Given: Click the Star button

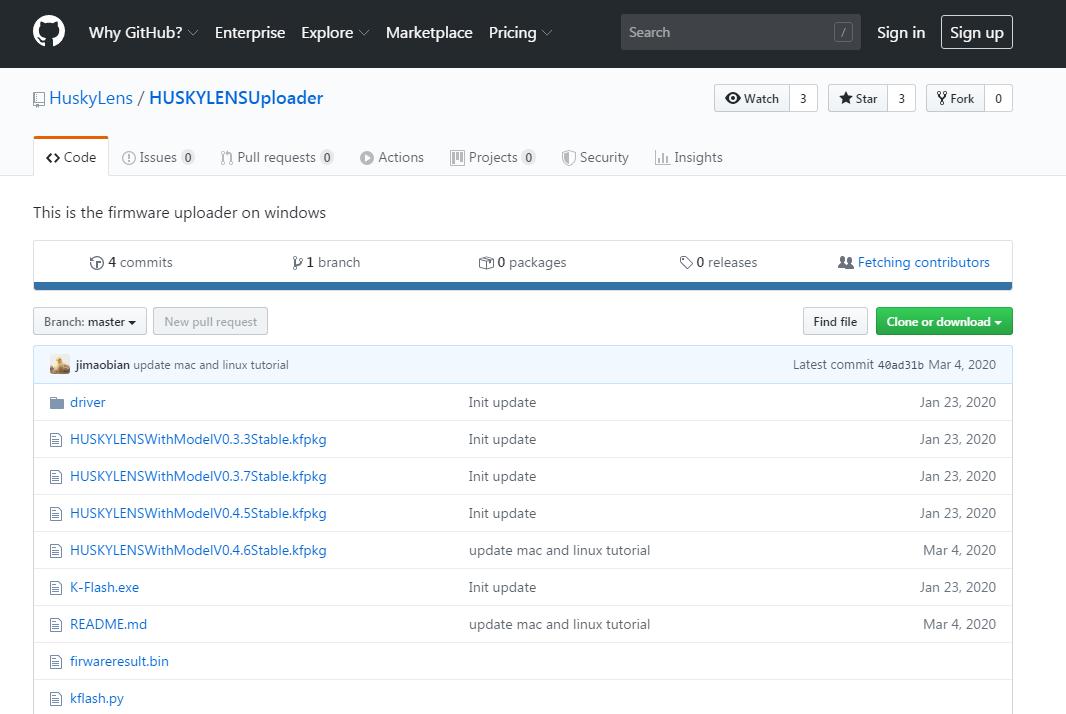Looking at the screenshot, I should point(858,98).
